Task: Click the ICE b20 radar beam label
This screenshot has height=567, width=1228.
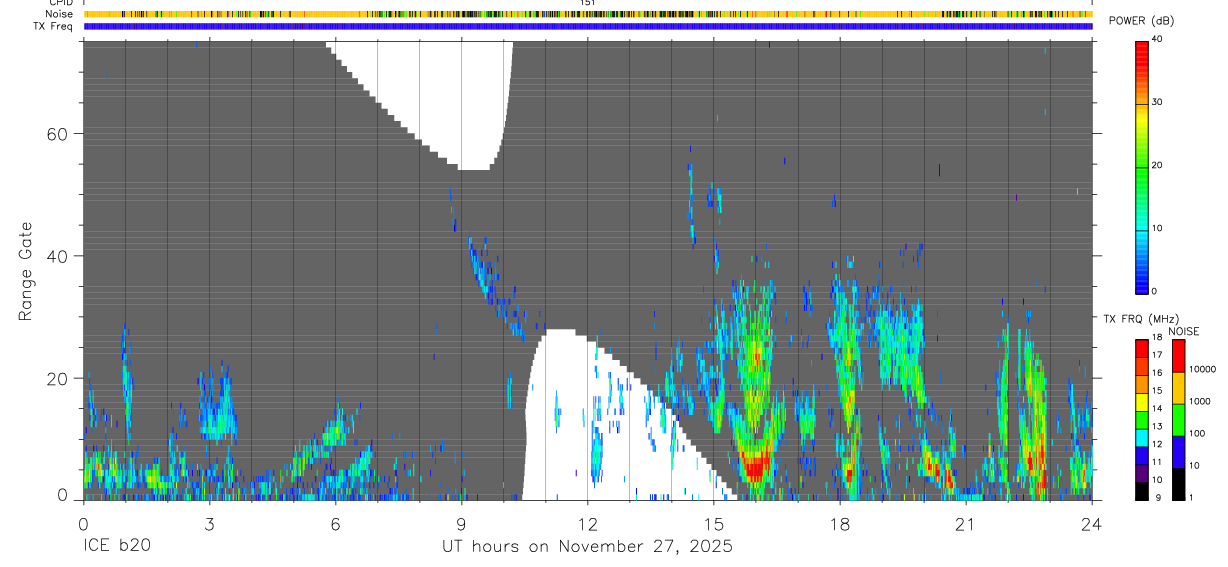Action: (116, 547)
